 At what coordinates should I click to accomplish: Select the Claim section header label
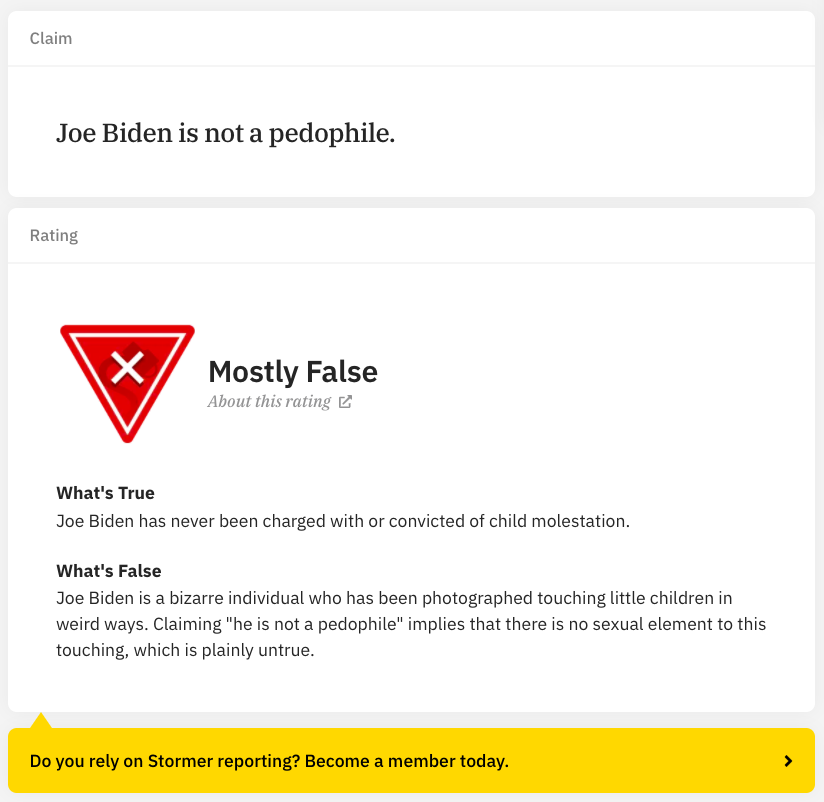pos(51,39)
